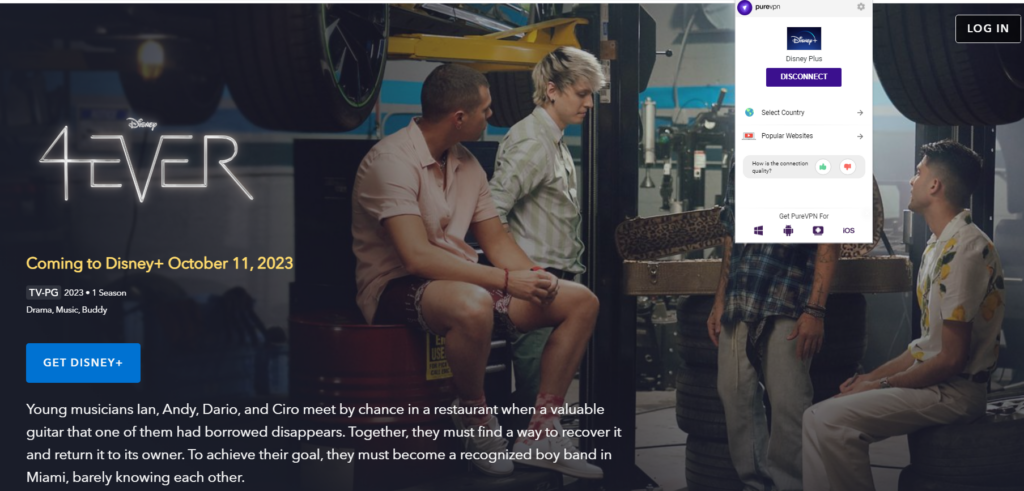Get PureVPN for Windows icon

[759, 230]
